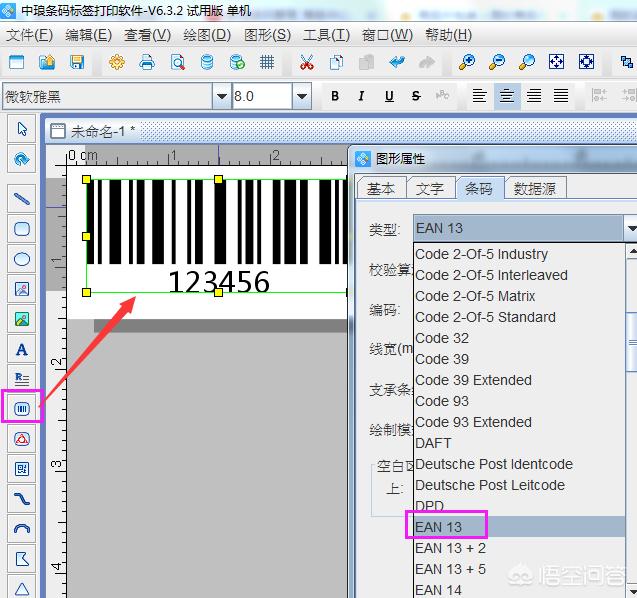637x598 pixels.
Task: Expand the font size dropdown
Action: pos(301,96)
